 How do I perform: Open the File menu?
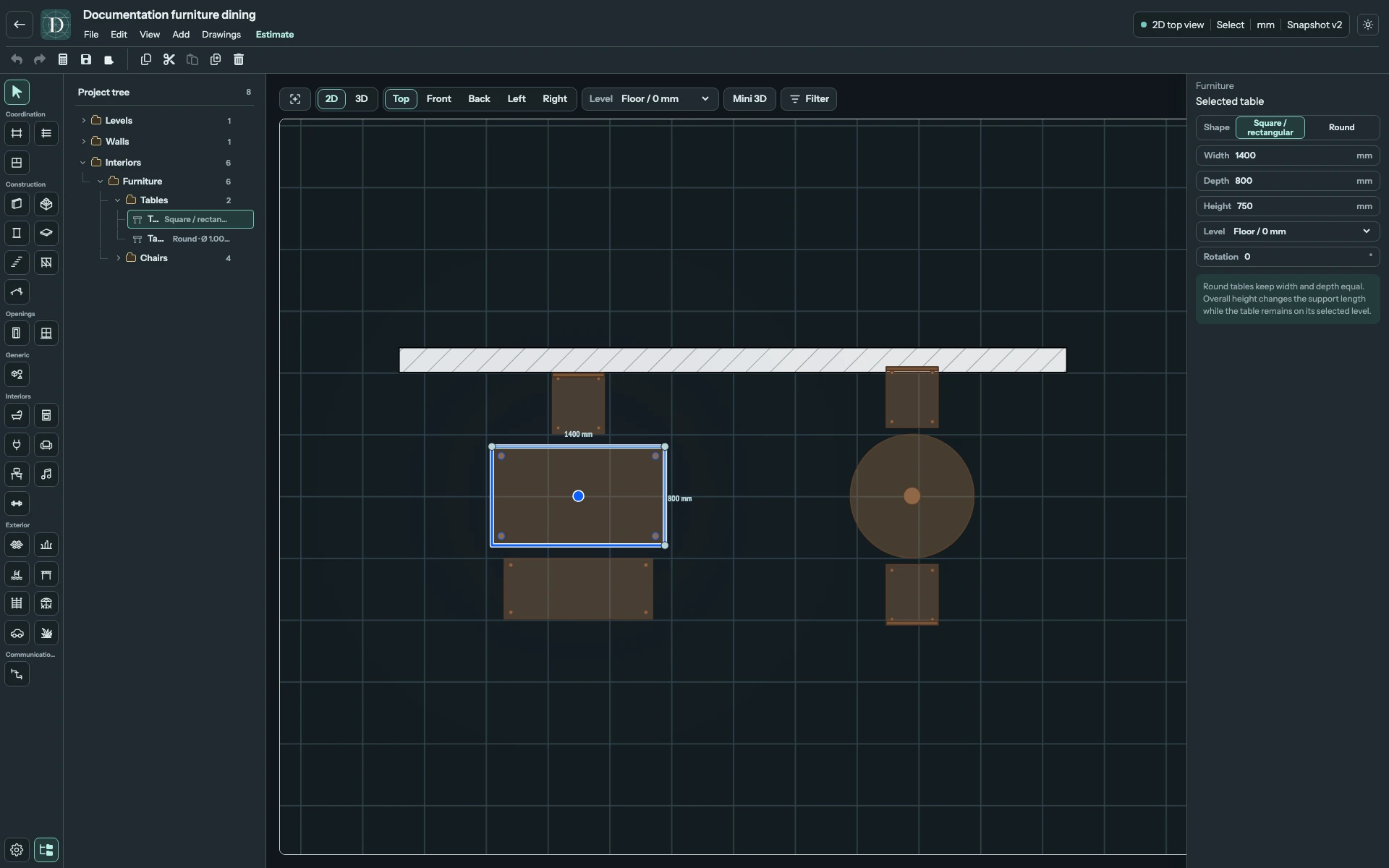(x=91, y=35)
